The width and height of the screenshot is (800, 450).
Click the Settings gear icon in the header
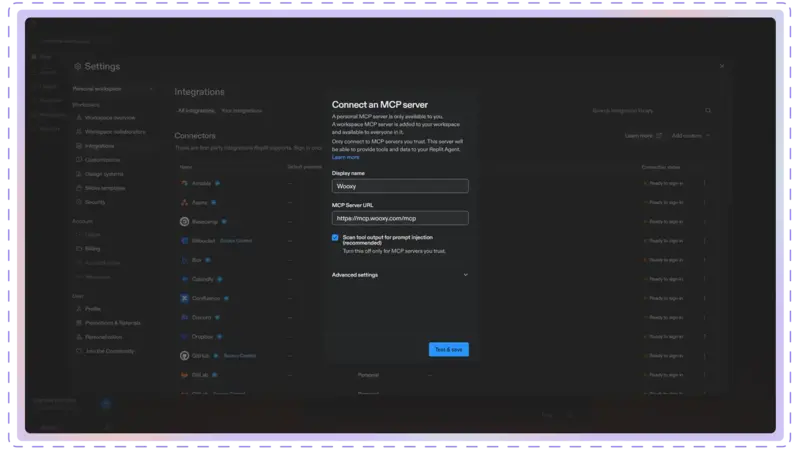(x=78, y=66)
